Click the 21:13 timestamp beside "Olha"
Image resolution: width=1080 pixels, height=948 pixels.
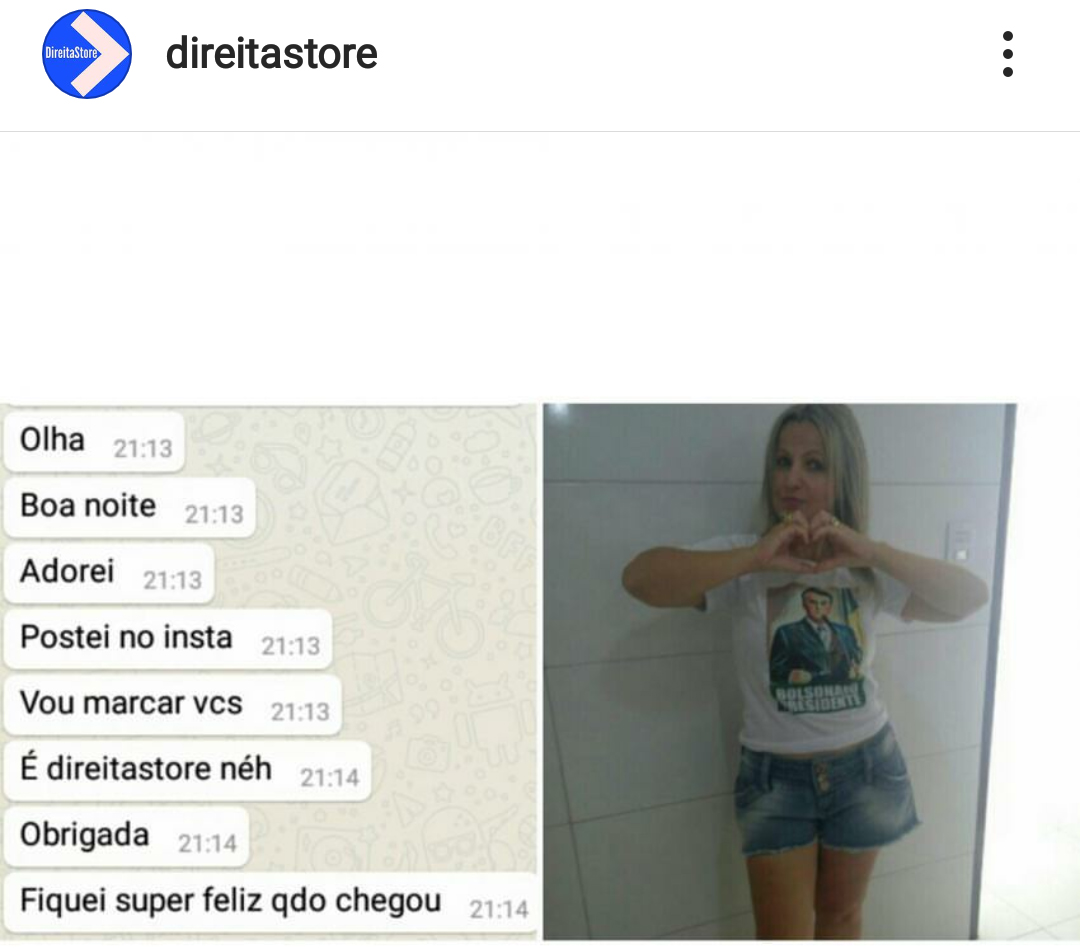click(143, 449)
